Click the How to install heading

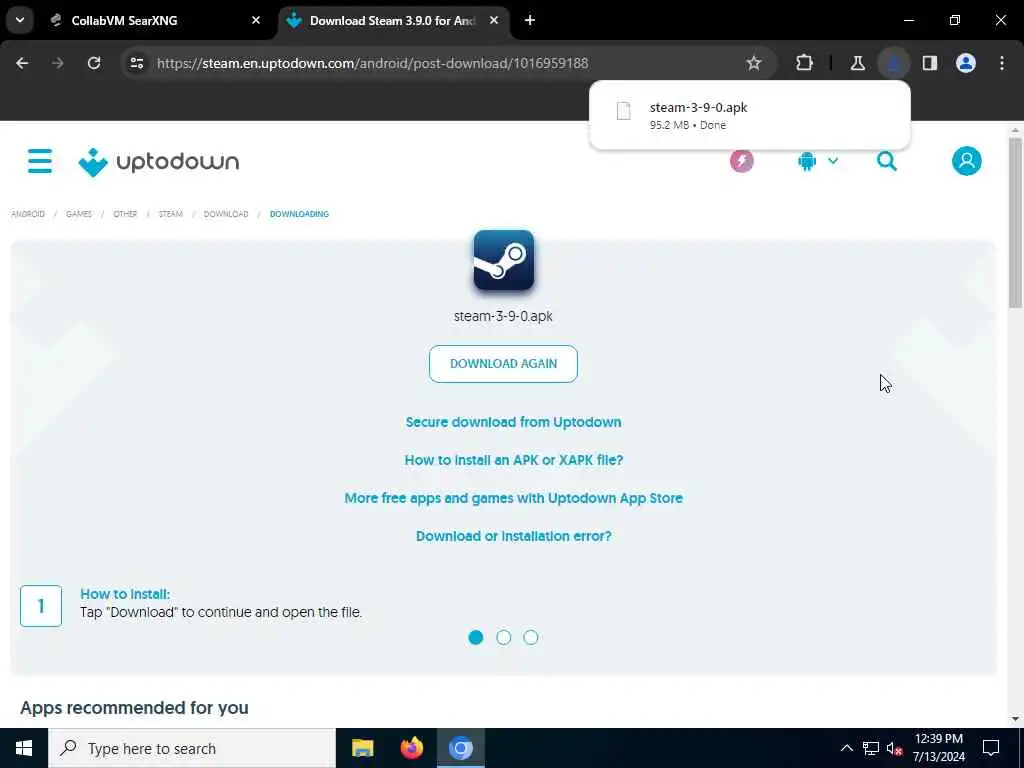[x=125, y=594]
